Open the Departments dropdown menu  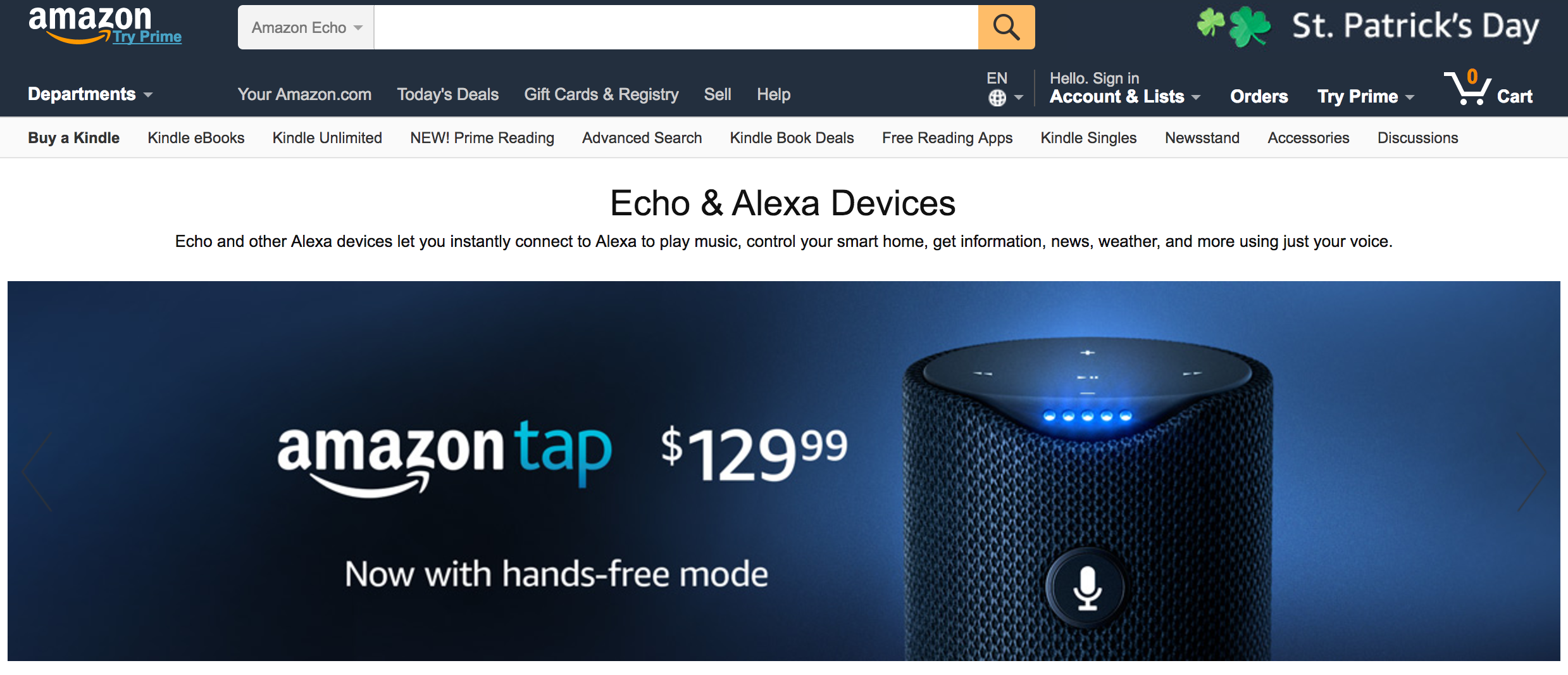(90, 94)
